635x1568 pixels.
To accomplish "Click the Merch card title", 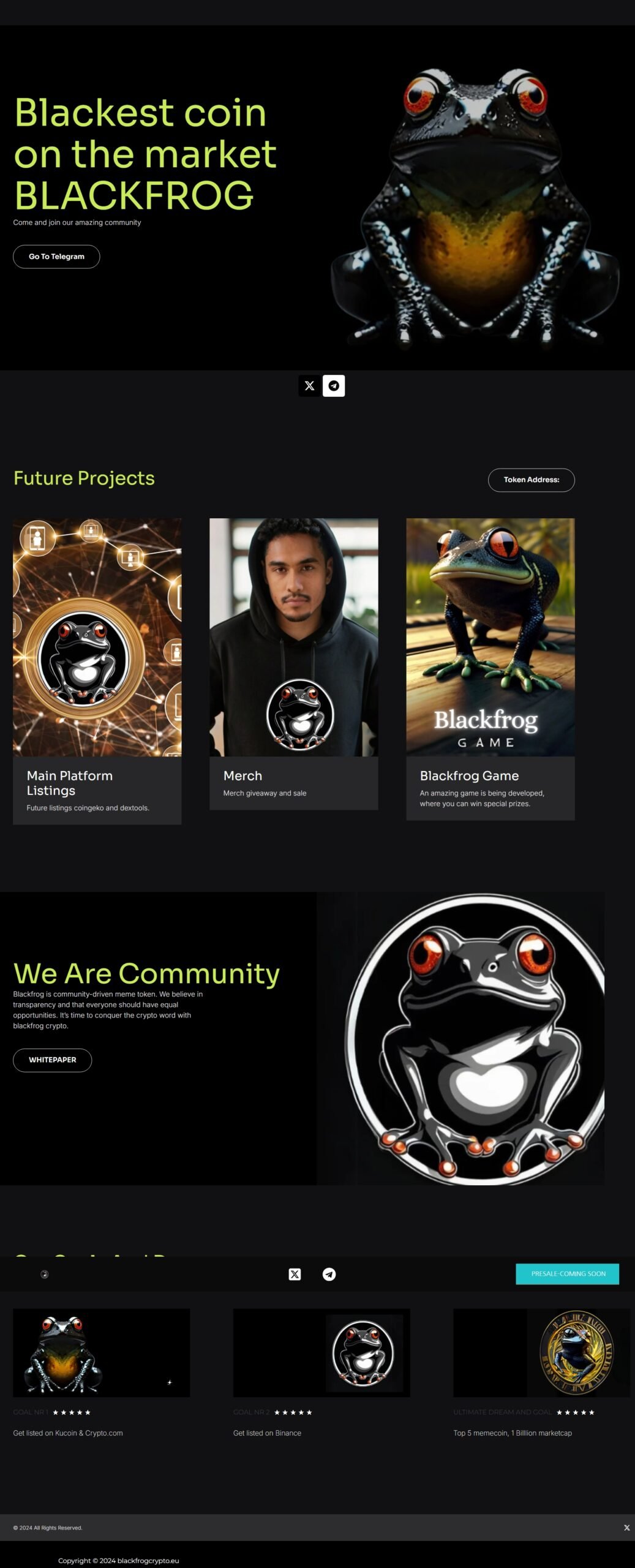I will coord(242,775).
